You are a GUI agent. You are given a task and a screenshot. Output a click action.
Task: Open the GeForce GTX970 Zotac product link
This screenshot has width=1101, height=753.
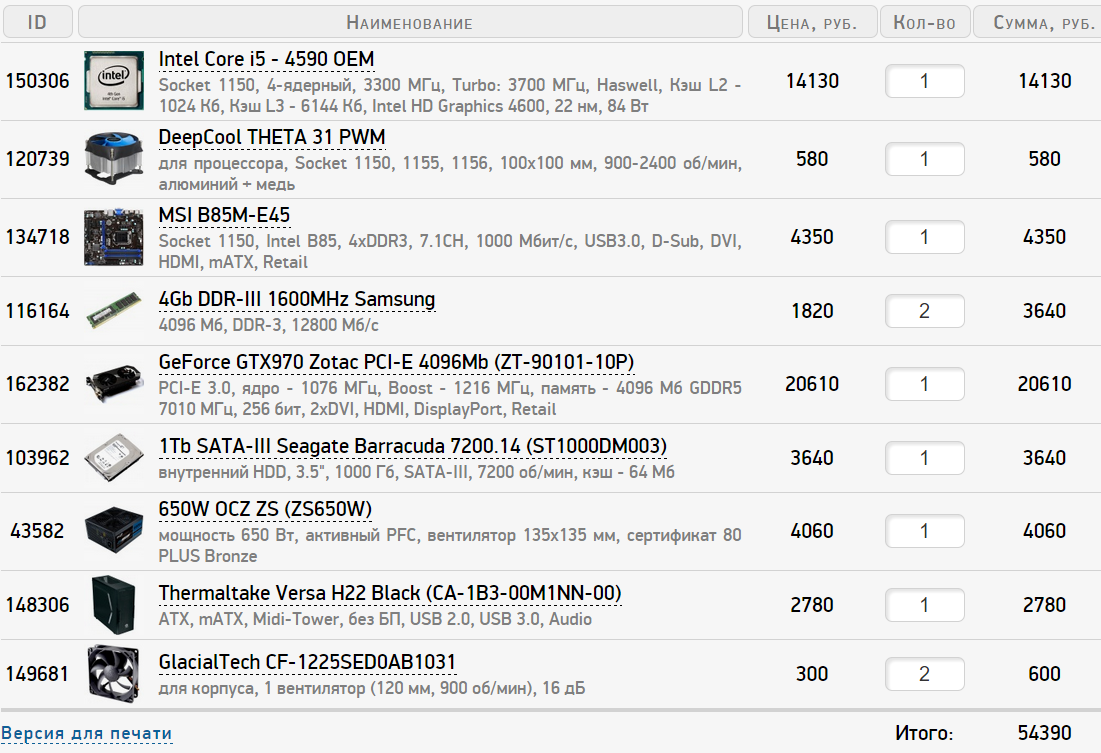pyautogui.click(x=396, y=362)
